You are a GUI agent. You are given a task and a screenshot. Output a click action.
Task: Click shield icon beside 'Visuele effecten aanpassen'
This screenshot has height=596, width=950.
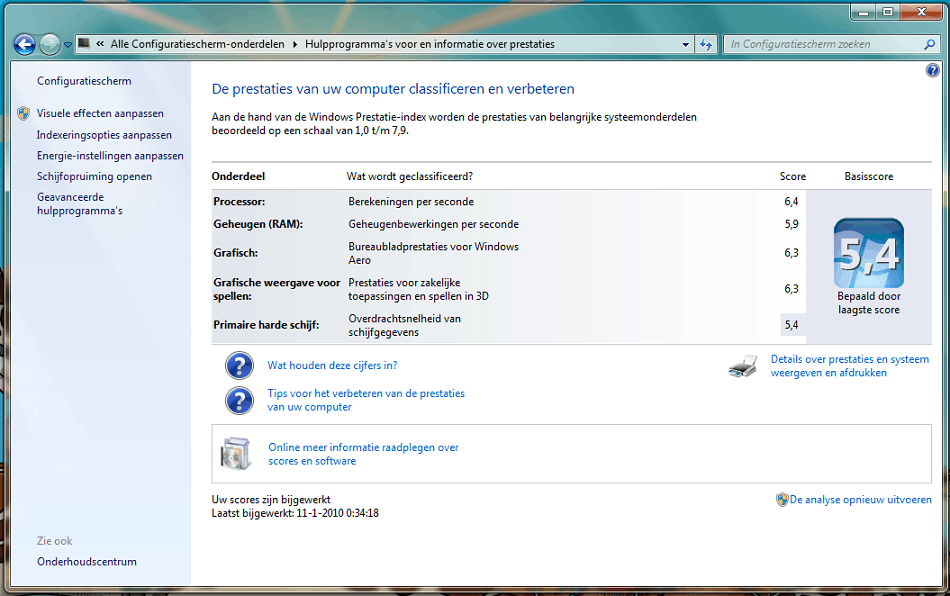pos(24,113)
